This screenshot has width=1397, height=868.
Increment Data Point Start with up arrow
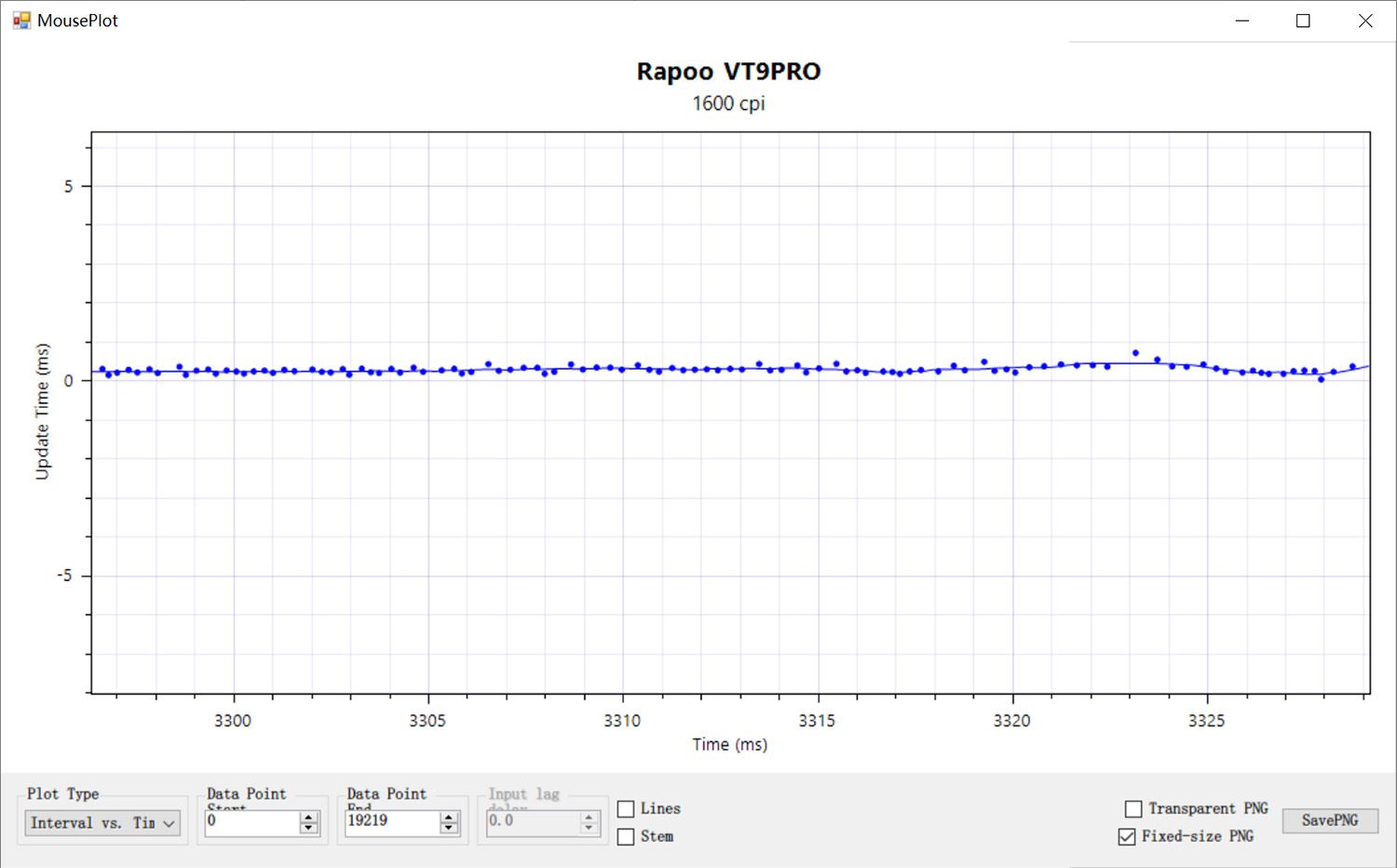click(309, 817)
